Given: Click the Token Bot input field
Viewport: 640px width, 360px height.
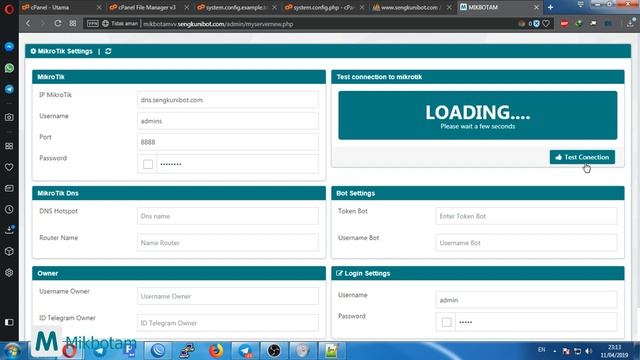Looking at the screenshot, I should coord(527,216).
